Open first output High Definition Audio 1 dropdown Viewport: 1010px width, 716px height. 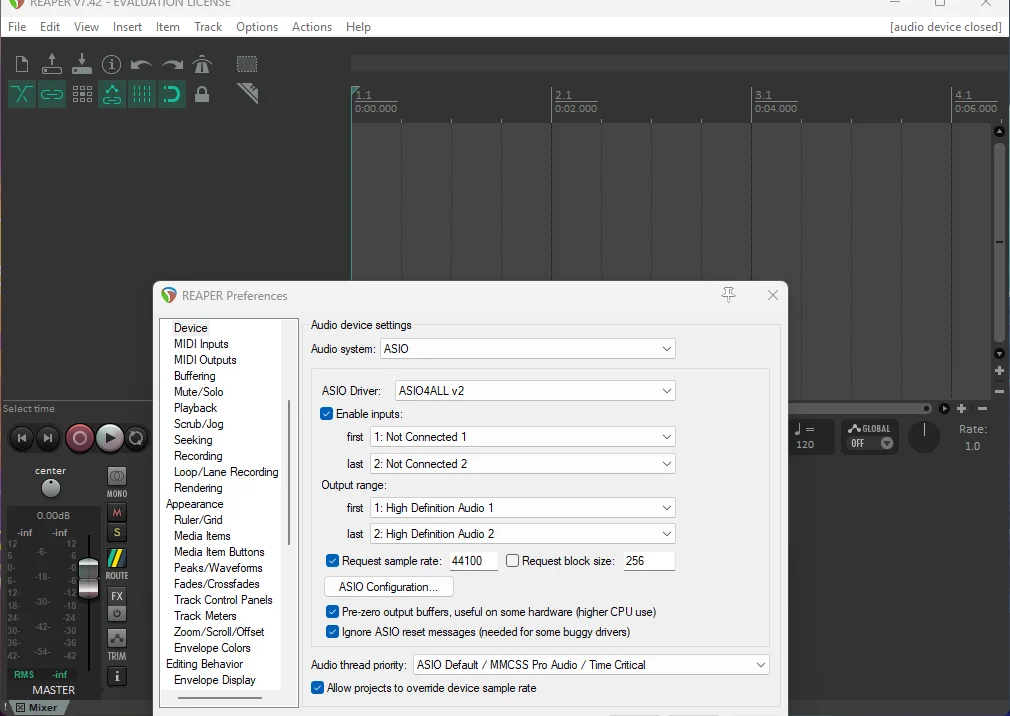(522, 508)
